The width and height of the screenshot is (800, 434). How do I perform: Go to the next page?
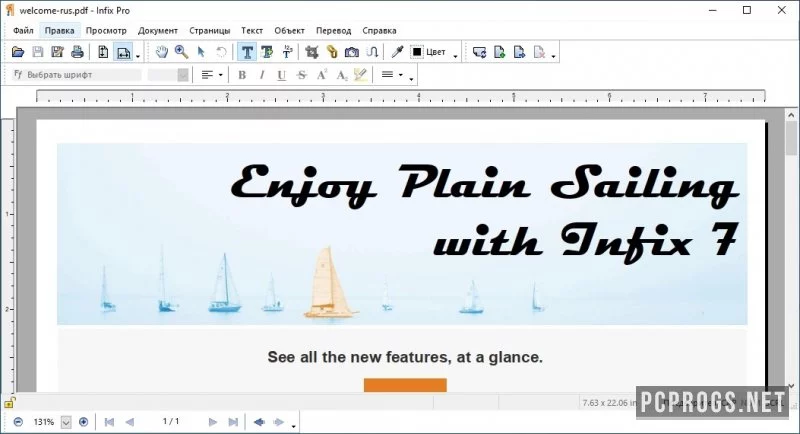pyautogui.click(x=213, y=422)
